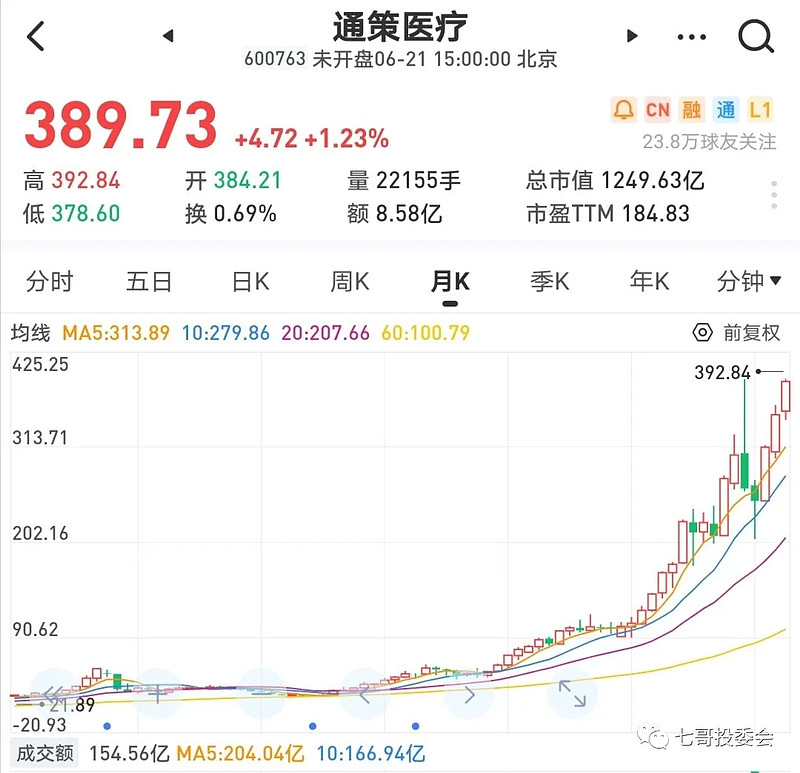Tap the 总市值 1249.63亿 market cap
The image size is (800, 773).
615,181
